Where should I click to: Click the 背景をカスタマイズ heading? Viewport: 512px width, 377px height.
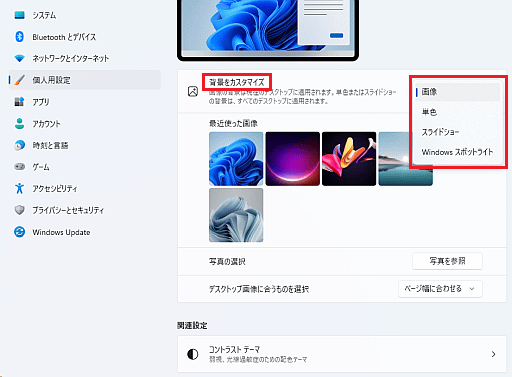[x=237, y=82]
